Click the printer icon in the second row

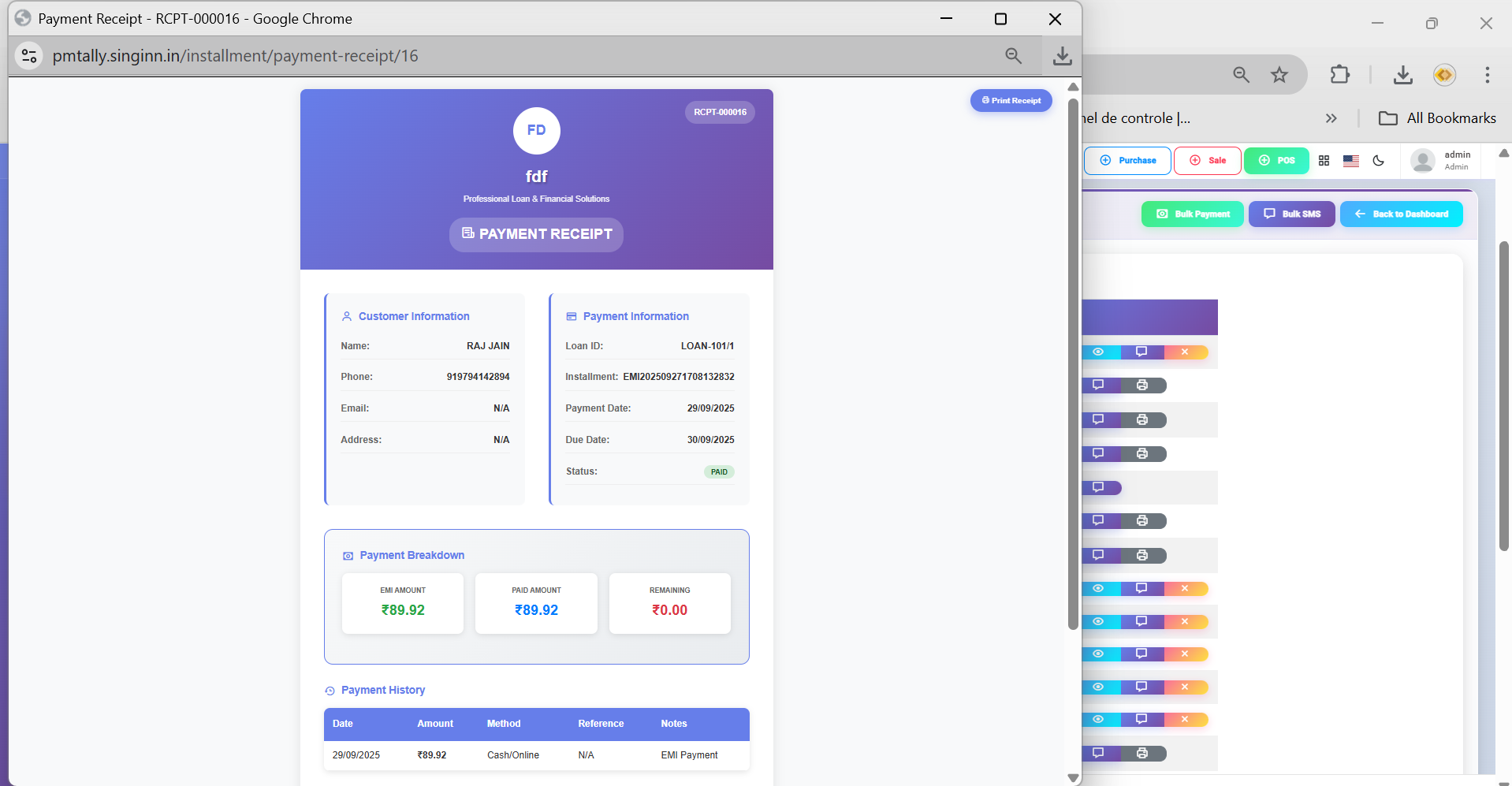tap(1142, 386)
